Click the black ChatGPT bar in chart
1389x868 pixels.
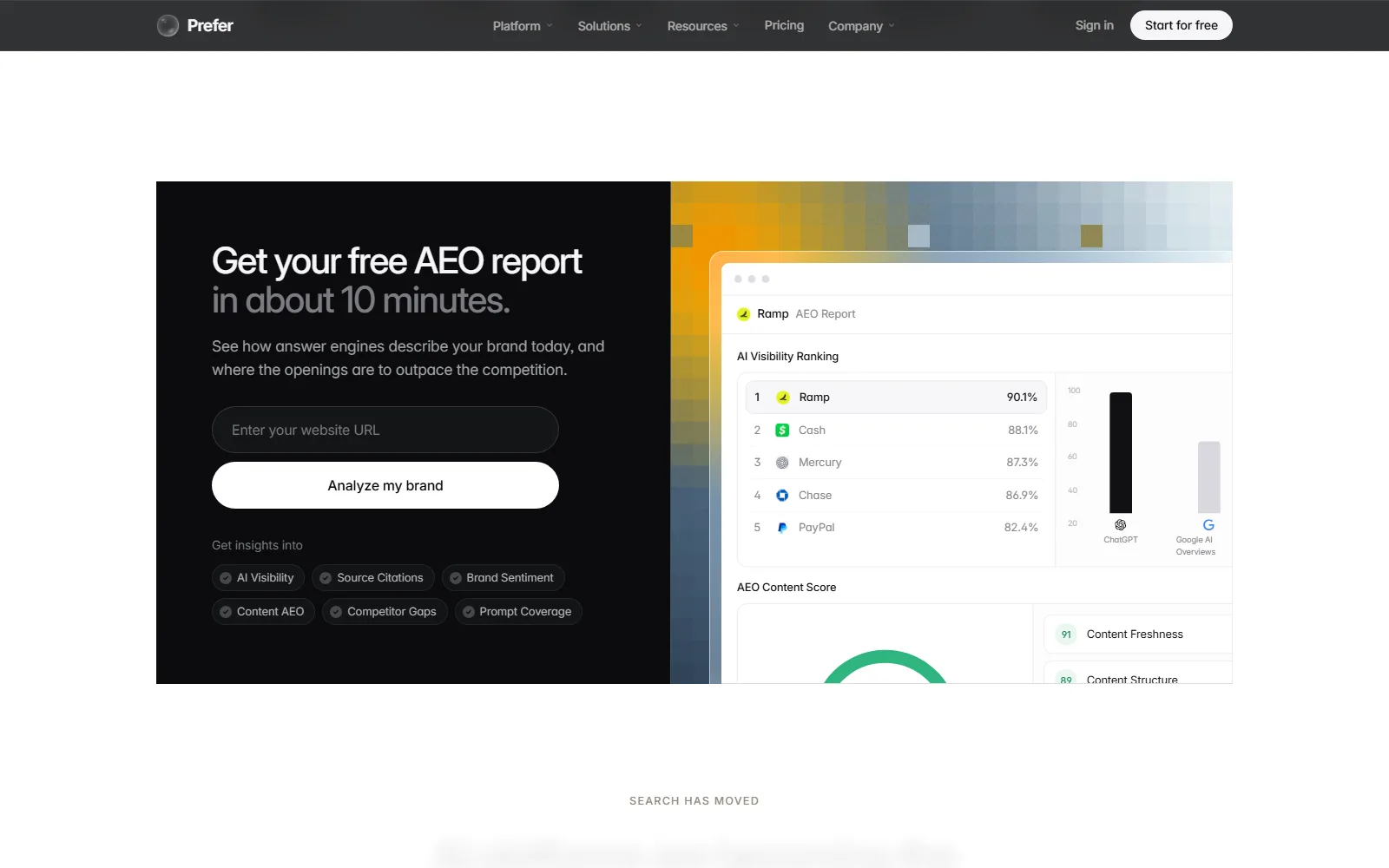(x=1121, y=453)
